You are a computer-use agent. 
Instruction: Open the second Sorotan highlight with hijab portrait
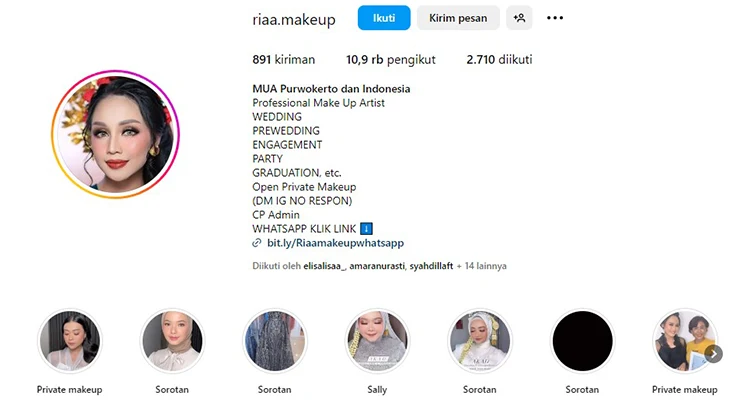coord(172,341)
